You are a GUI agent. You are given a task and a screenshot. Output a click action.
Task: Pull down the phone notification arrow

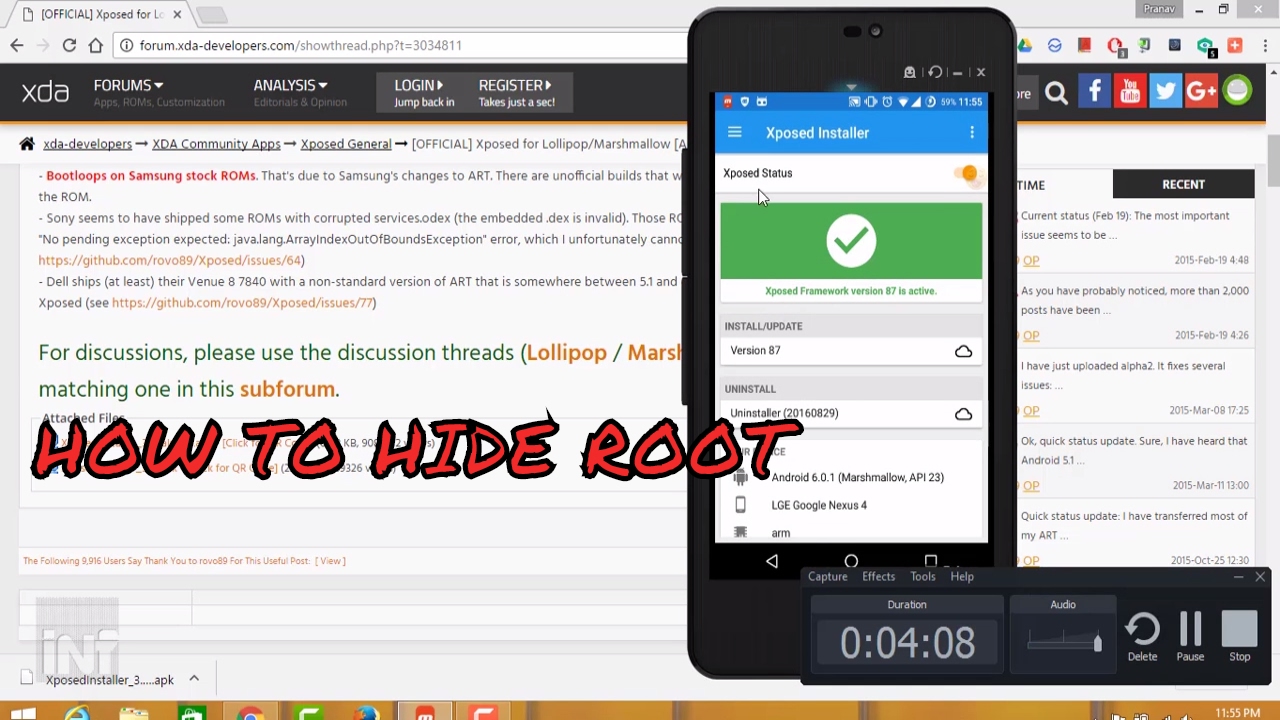(851, 88)
